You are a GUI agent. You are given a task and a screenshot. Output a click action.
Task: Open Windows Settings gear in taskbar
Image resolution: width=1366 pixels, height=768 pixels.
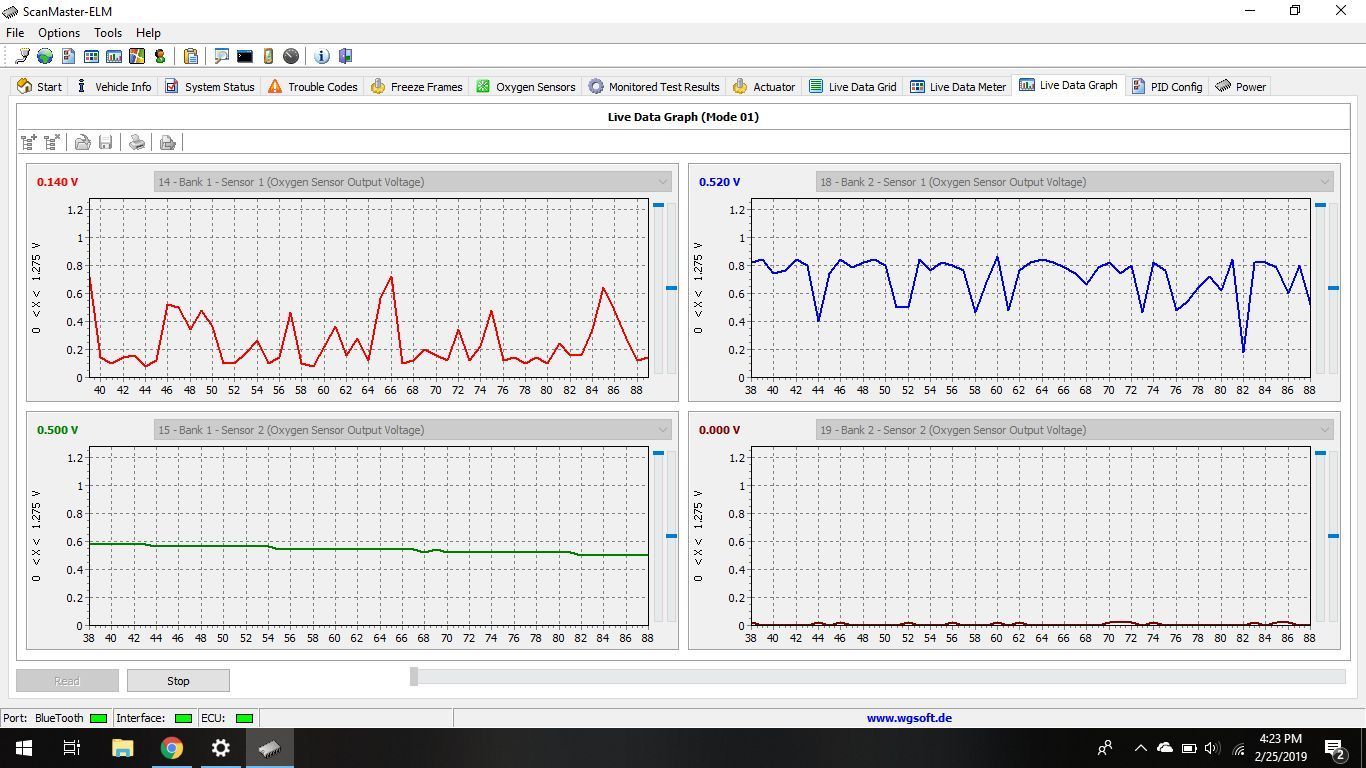tap(221, 747)
